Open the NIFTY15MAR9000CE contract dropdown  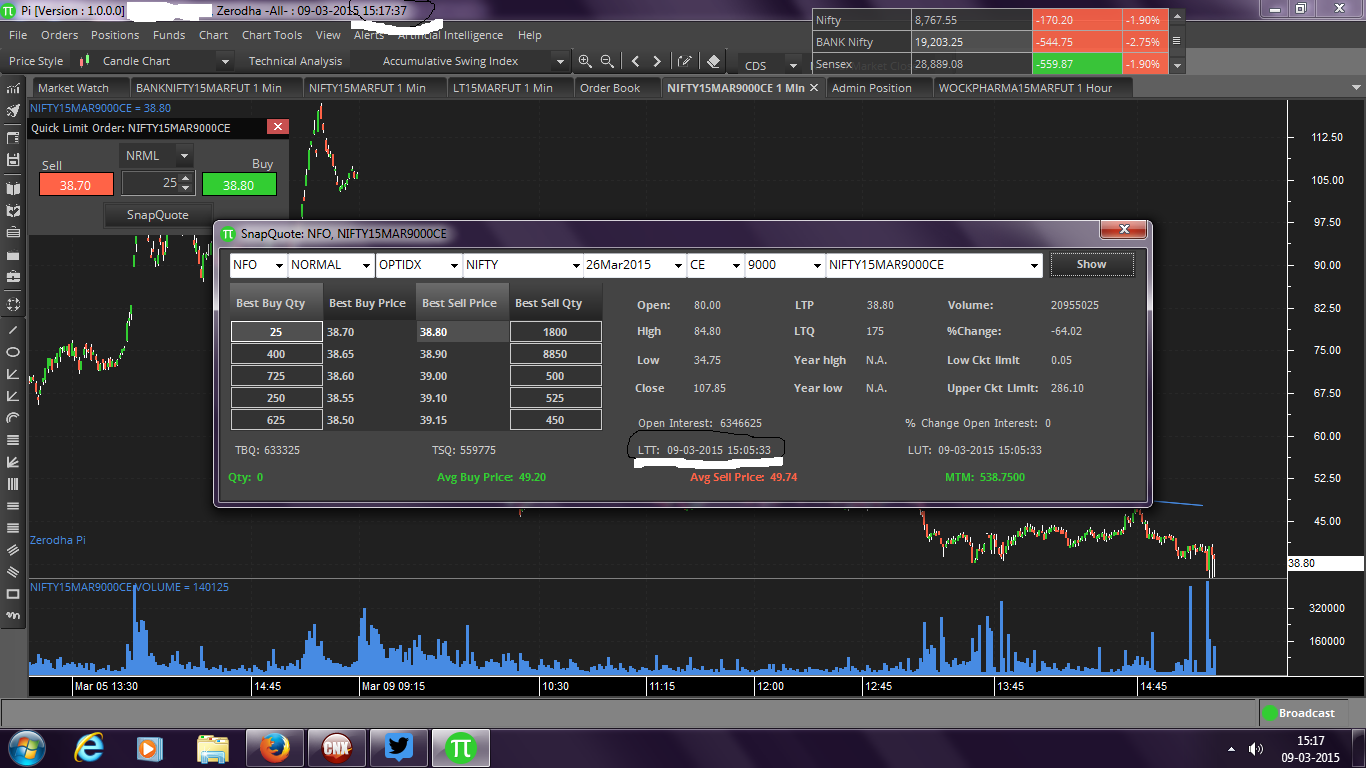click(1034, 265)
